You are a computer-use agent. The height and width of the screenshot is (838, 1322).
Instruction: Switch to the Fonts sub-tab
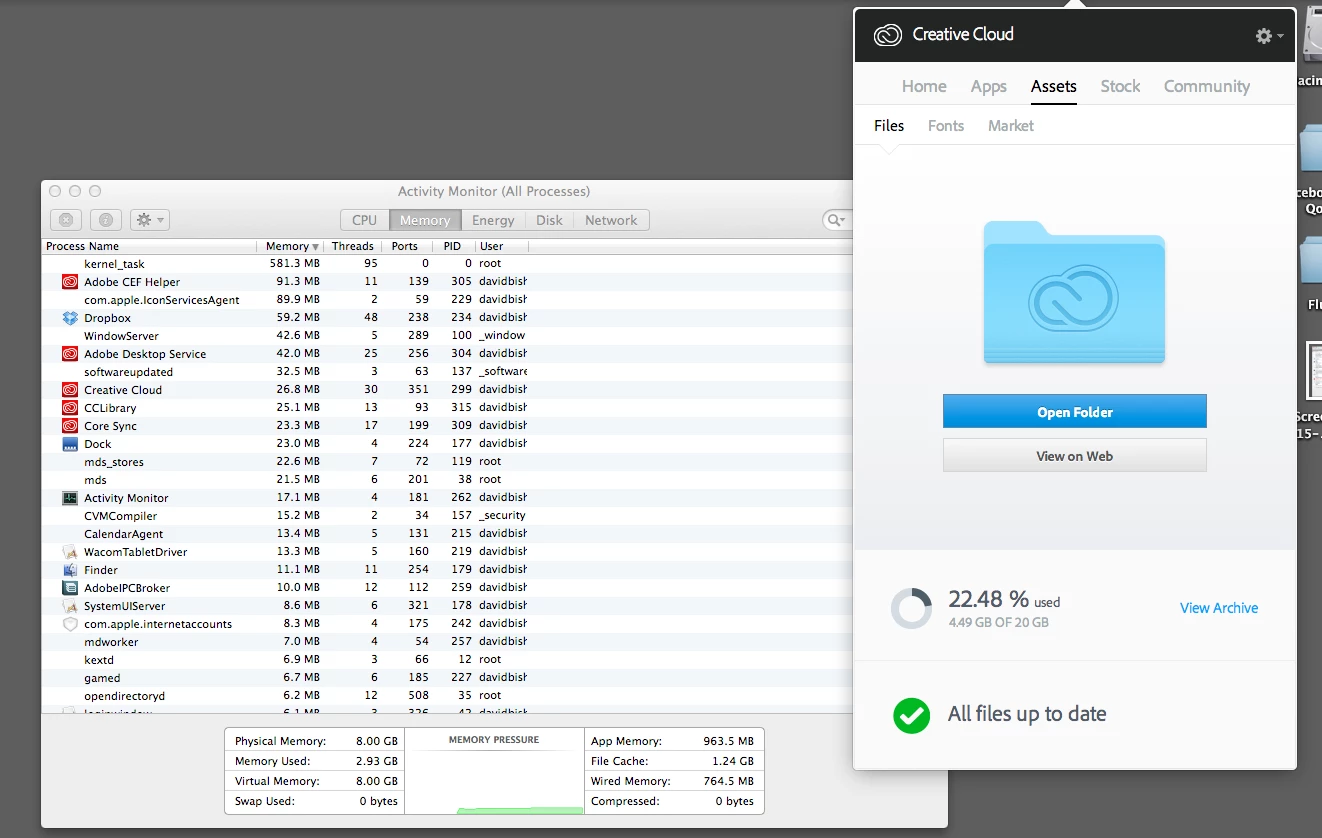pyautogui.click(x=946, y=125)
